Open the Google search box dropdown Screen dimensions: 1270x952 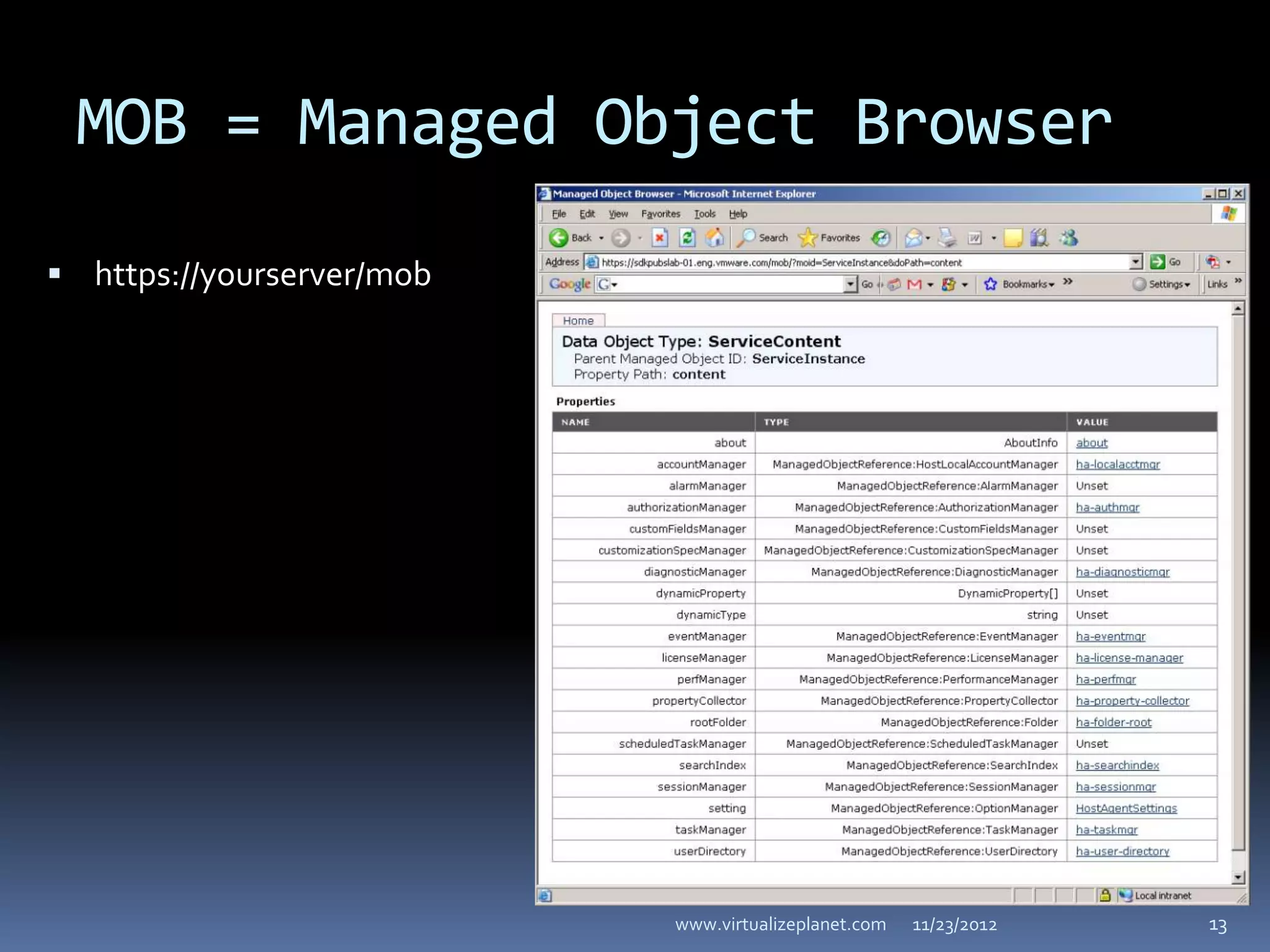tap(851, 284)
